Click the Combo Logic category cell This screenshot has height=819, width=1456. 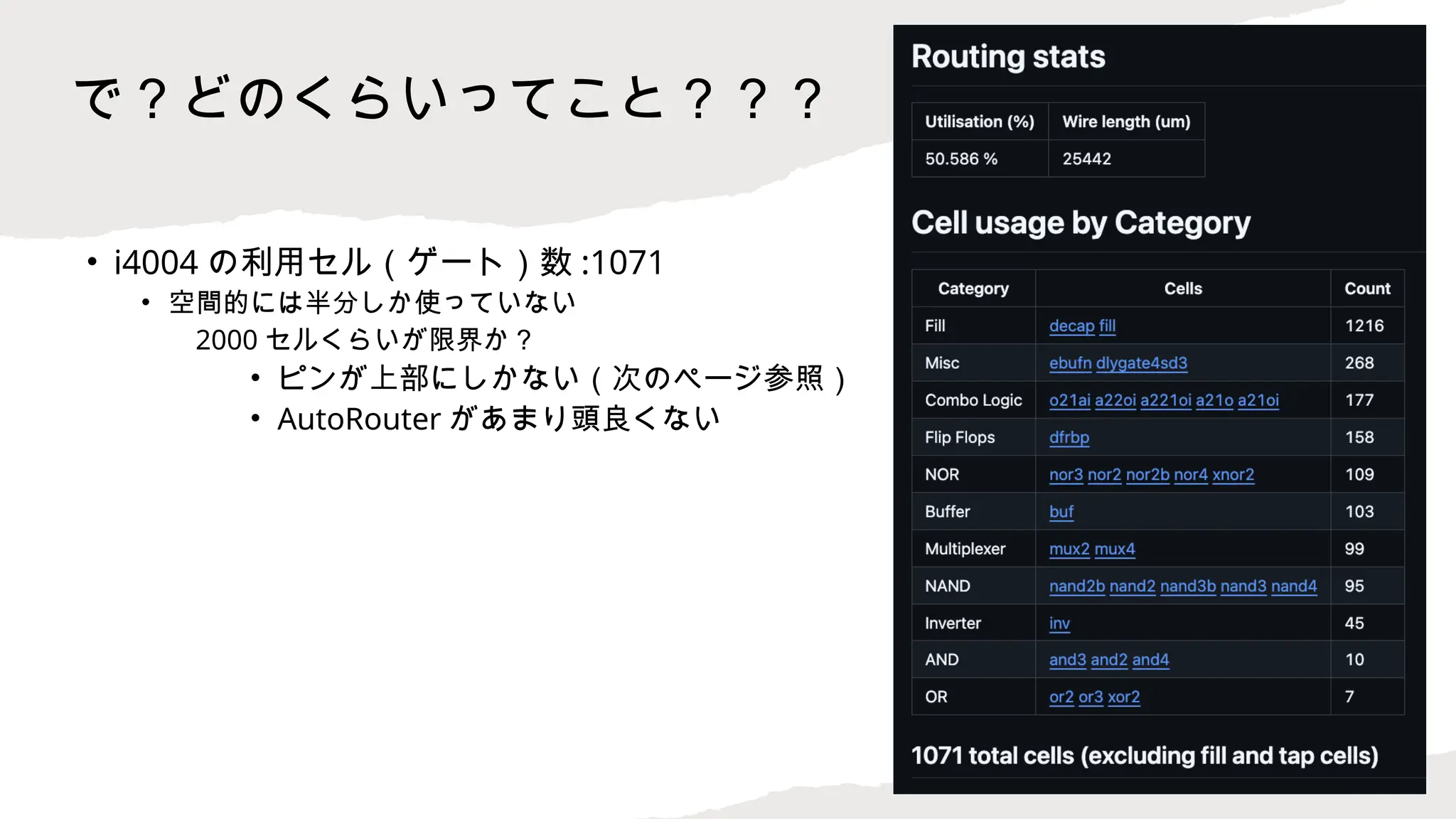pos(973,400)
